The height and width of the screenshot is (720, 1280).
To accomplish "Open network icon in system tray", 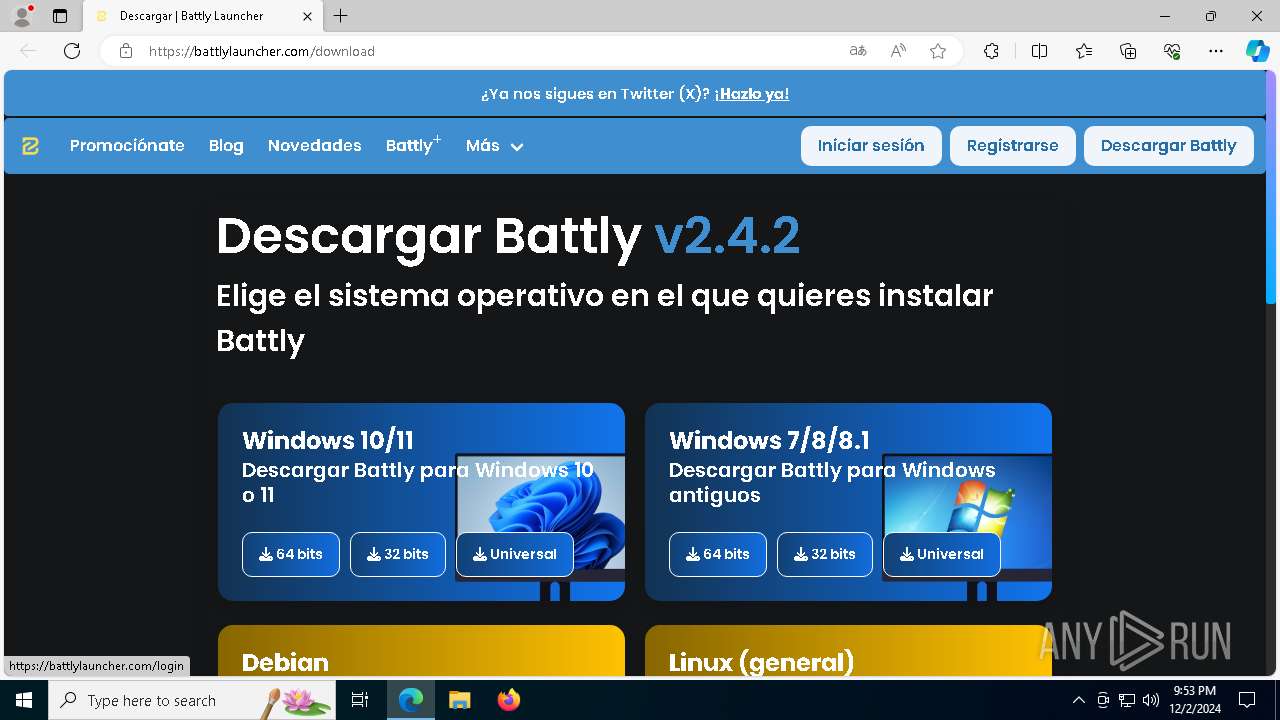I will pyautogui.click(x=1127, y=700).
